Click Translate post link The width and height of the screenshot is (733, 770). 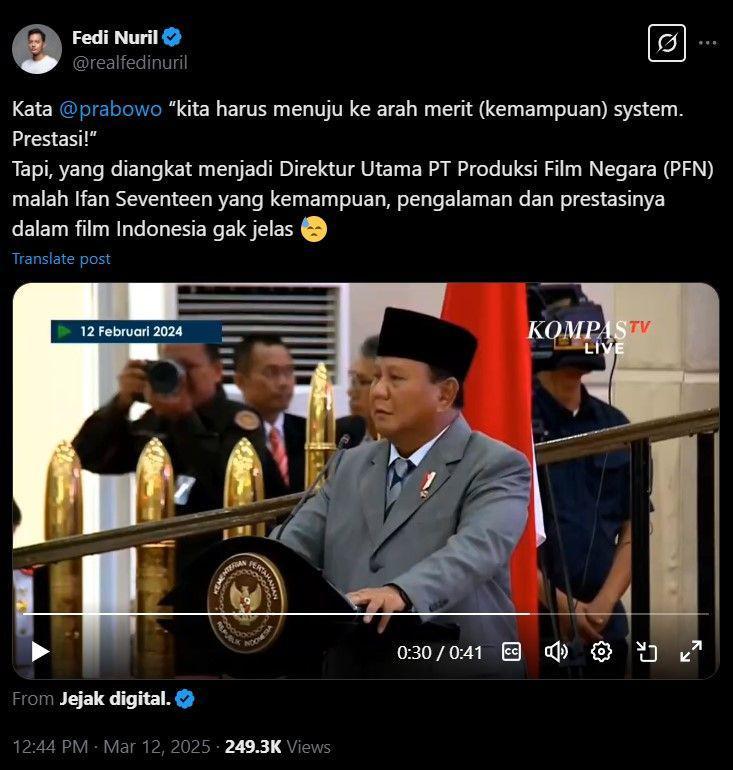61,259
